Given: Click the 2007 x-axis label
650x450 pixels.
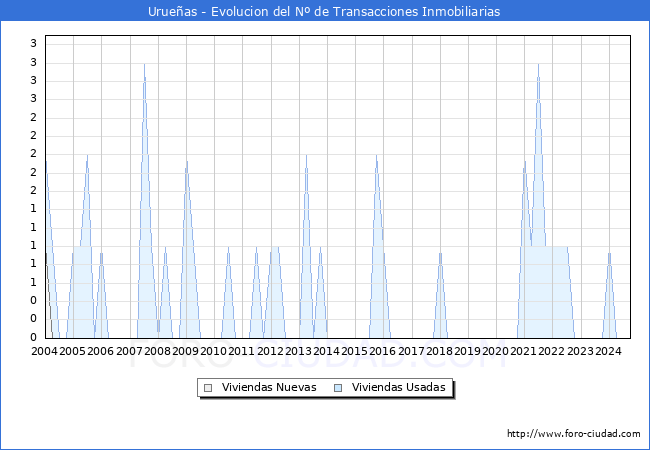Looking at the screenshot, I should [x=129, y=351].
